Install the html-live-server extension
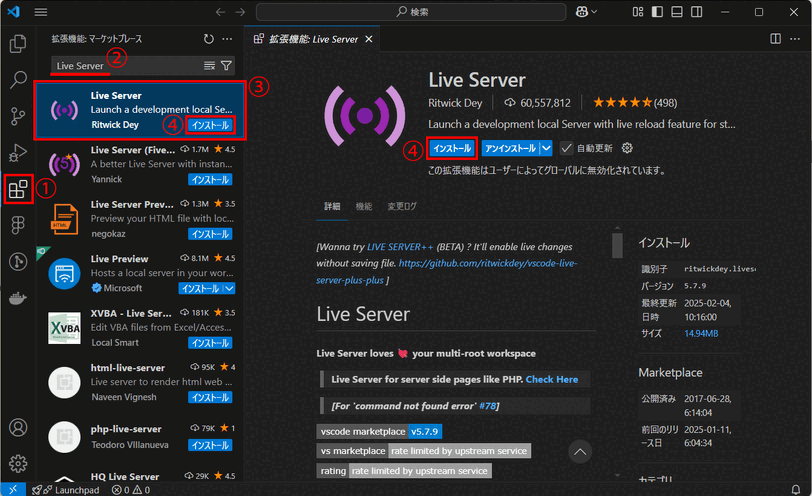The width and height of the screenshot is (812, 496). pos(210,397)
